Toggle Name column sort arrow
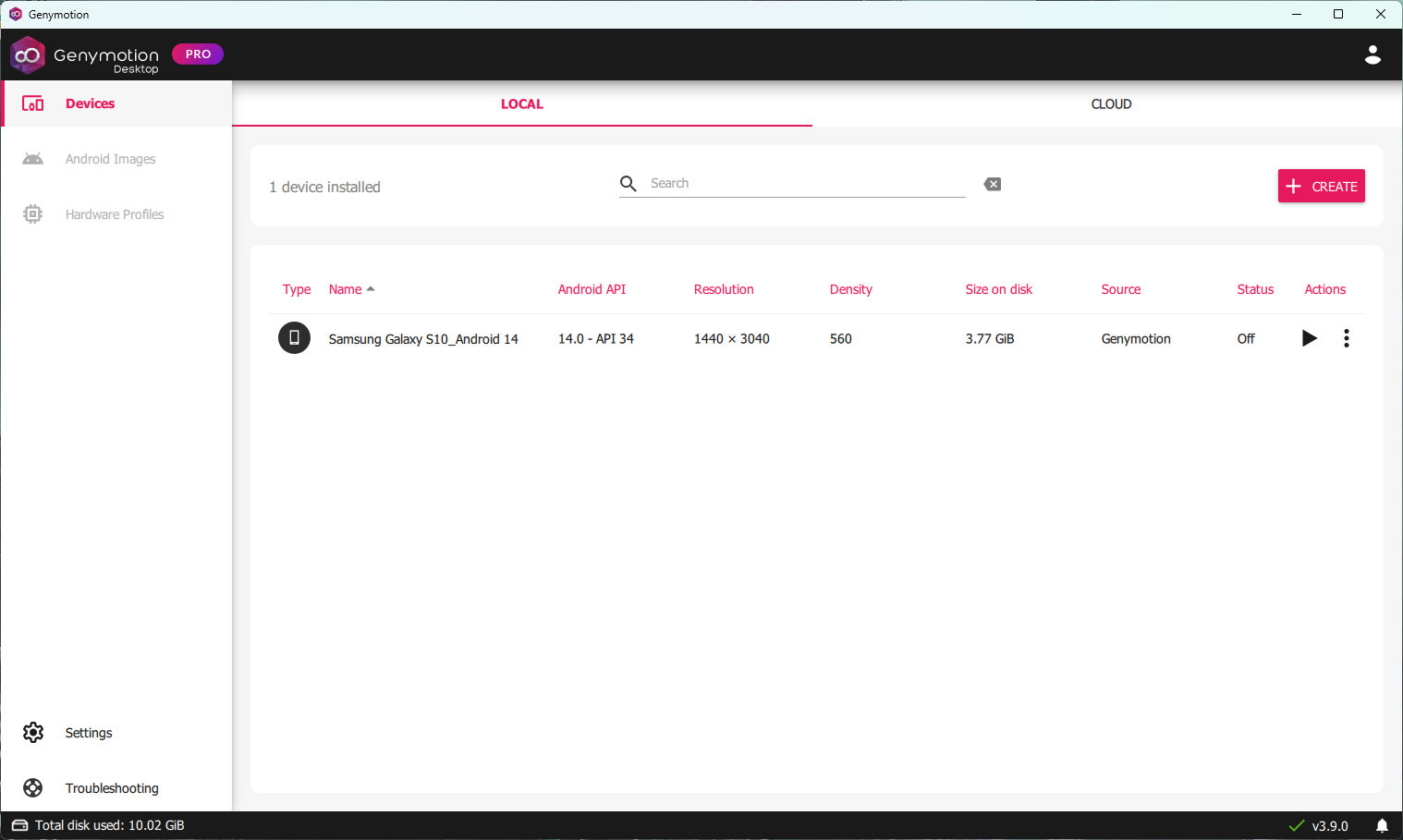1403x840 pixels. (x=371, y=289)
